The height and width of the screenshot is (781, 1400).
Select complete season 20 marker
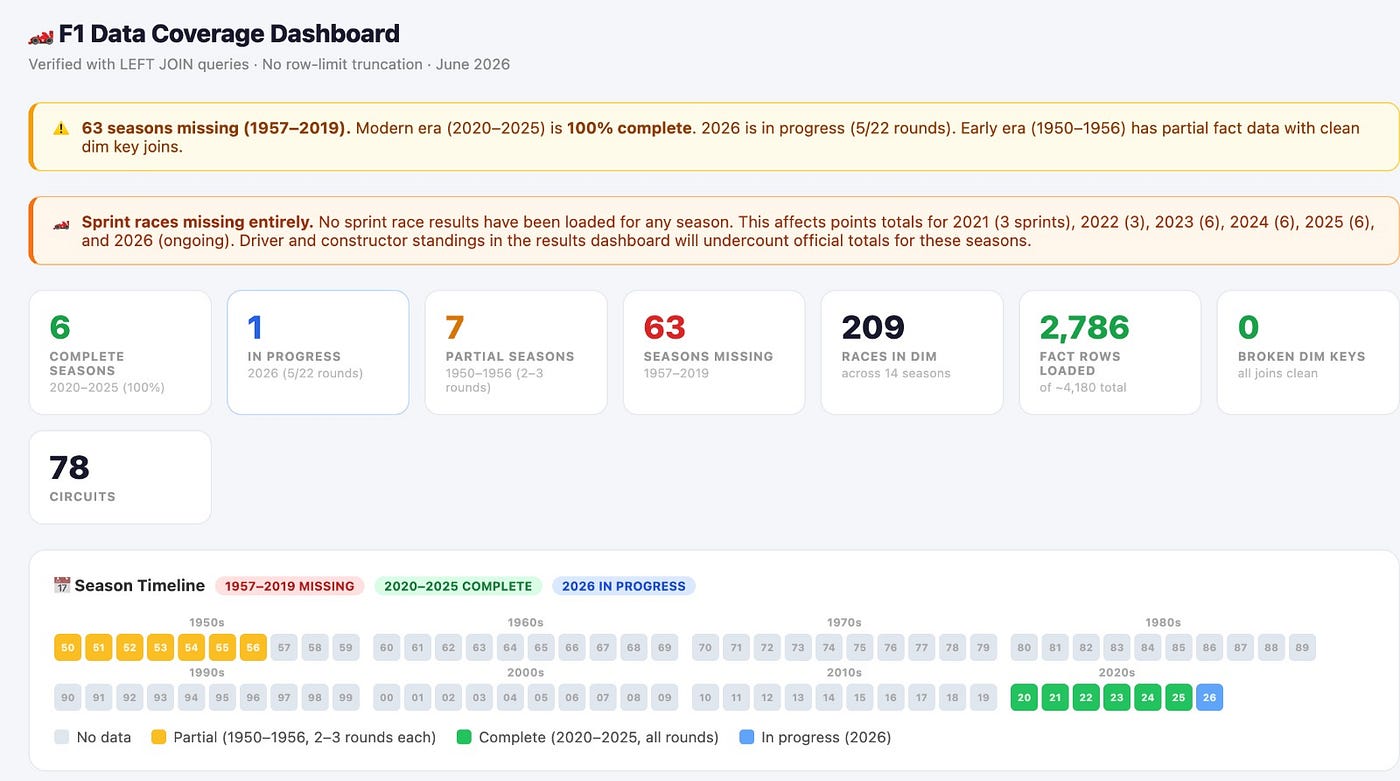click(1024, 697)
